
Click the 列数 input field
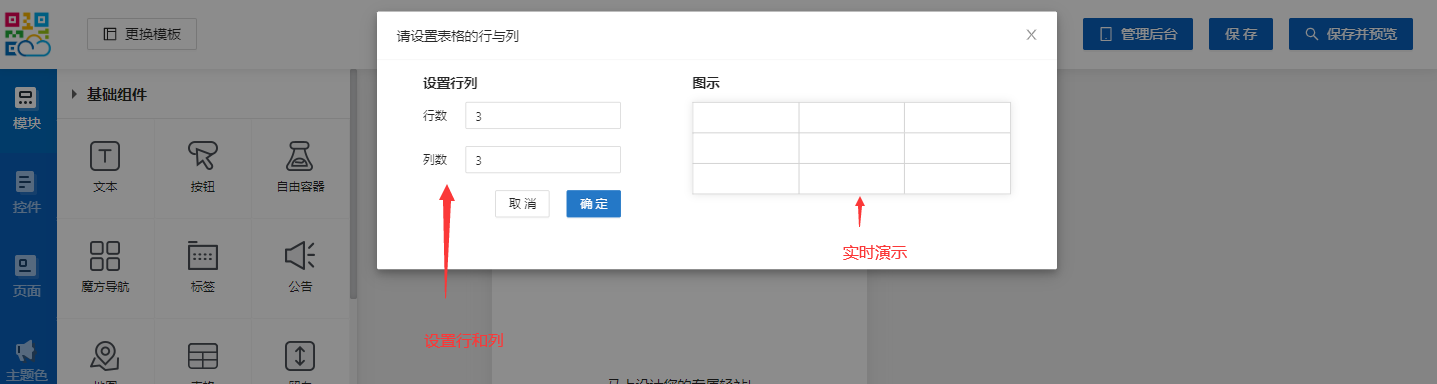tap(543, 160)
